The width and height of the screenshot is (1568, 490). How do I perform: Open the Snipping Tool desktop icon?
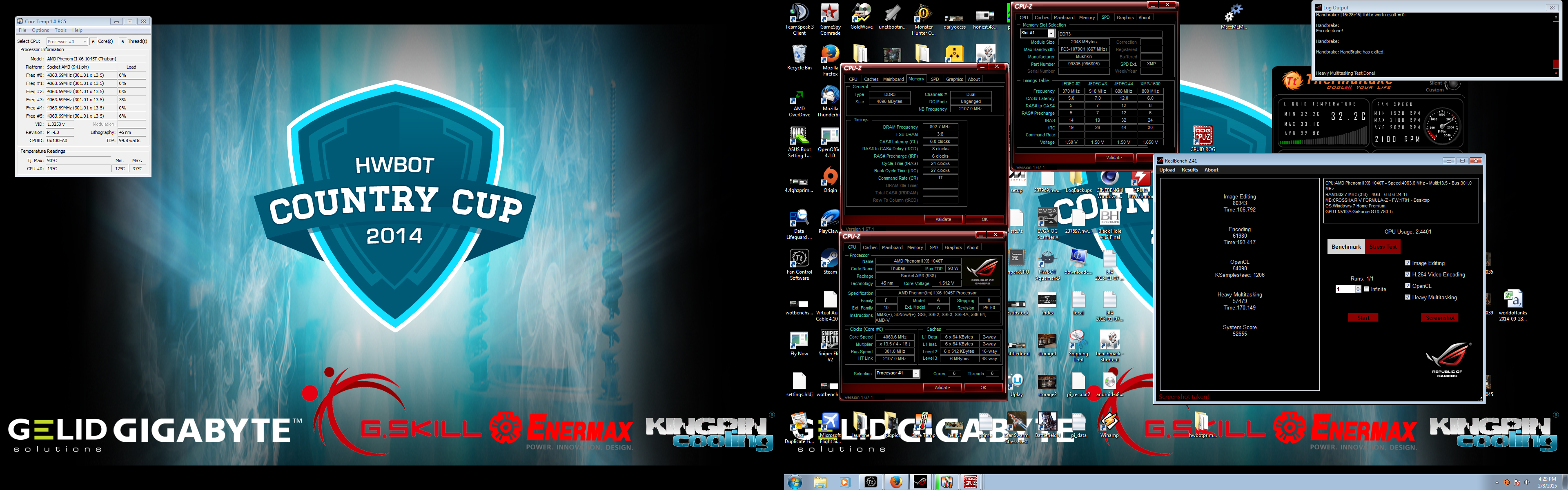(1078, 346)
